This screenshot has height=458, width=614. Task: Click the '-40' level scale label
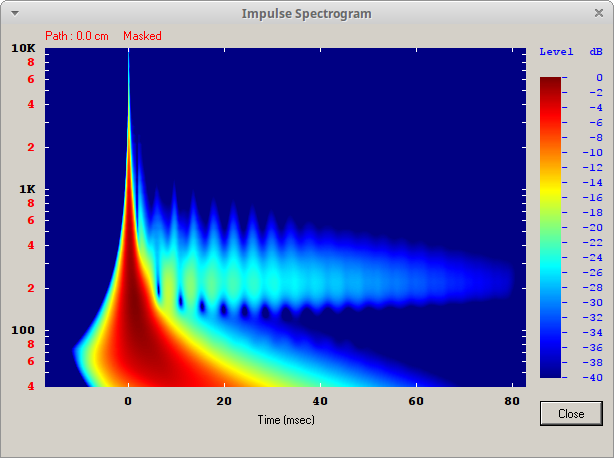pyautogui.click(x=592, y=377)
